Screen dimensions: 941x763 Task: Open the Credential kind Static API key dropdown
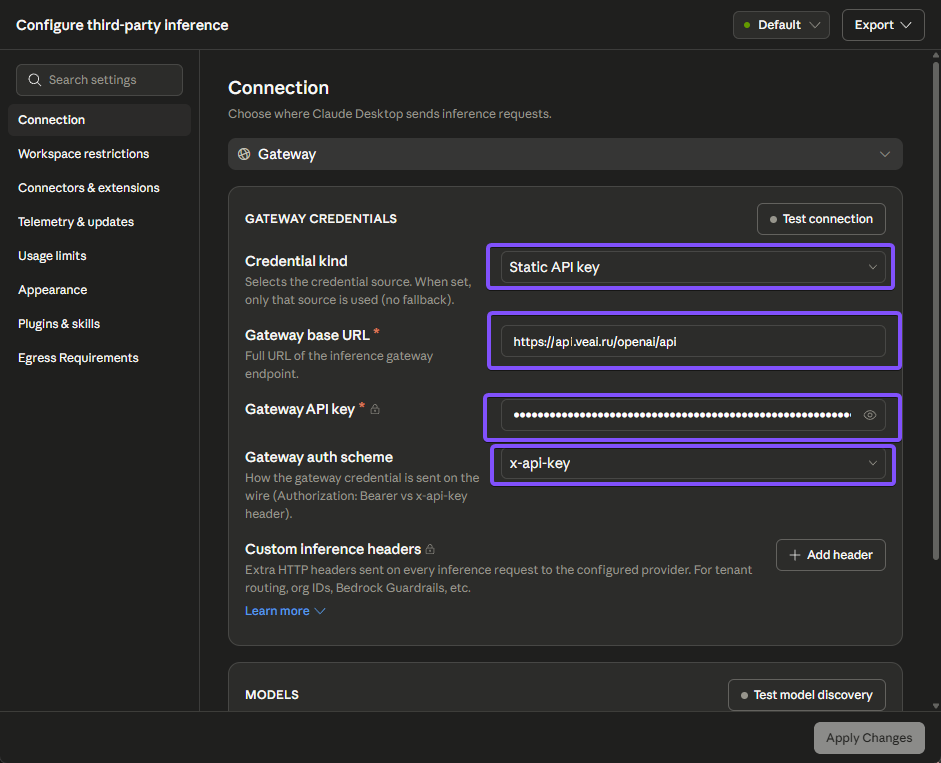point(693,267)
